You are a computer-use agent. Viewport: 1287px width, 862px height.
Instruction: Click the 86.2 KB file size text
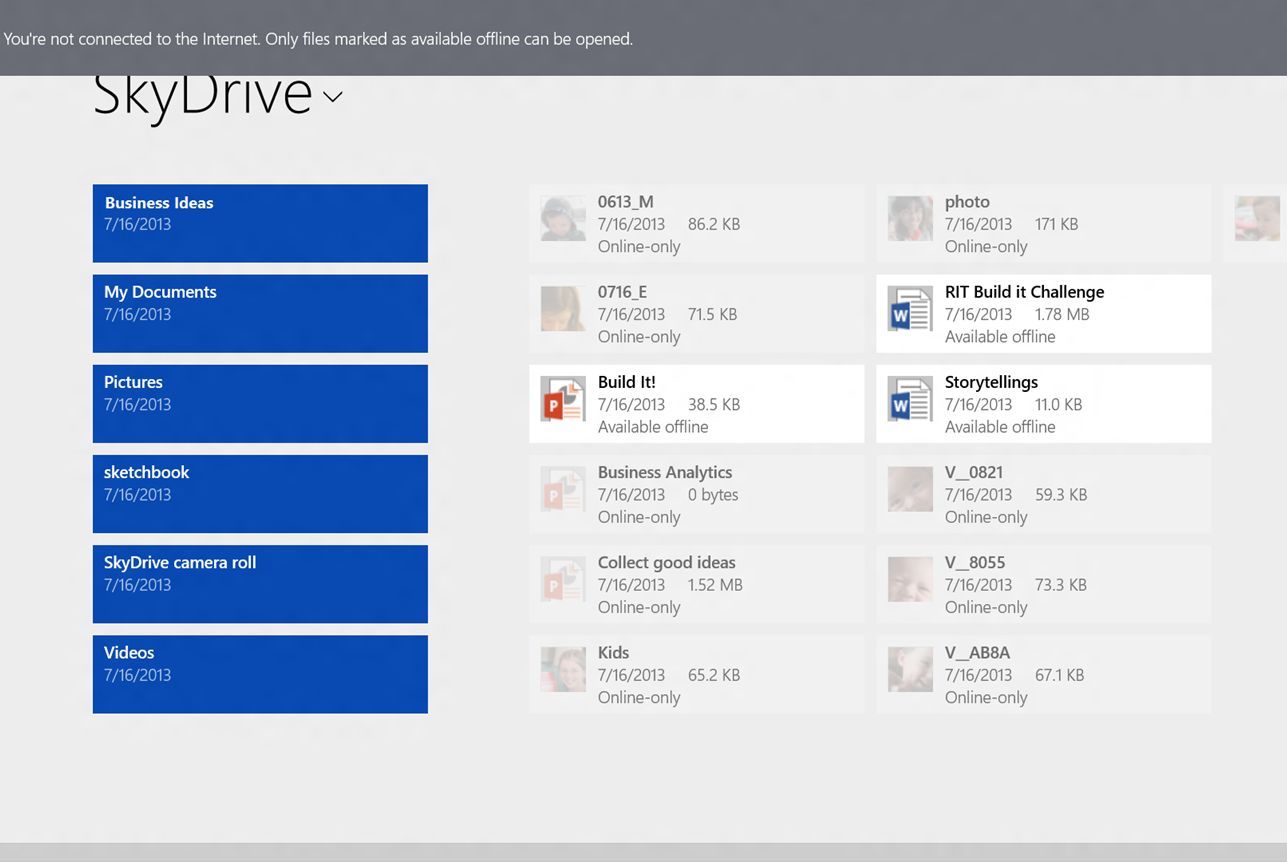tap(714, 224)
